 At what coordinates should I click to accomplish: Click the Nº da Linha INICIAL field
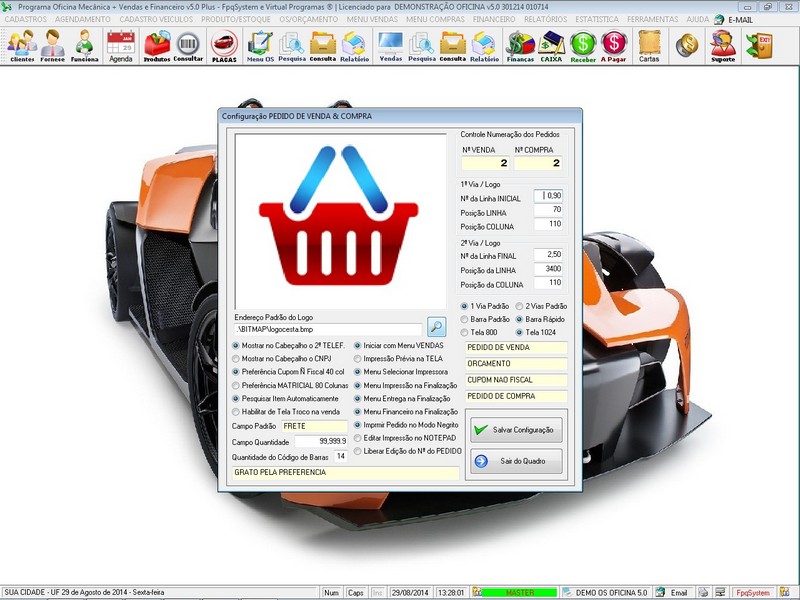coord(548,196)
